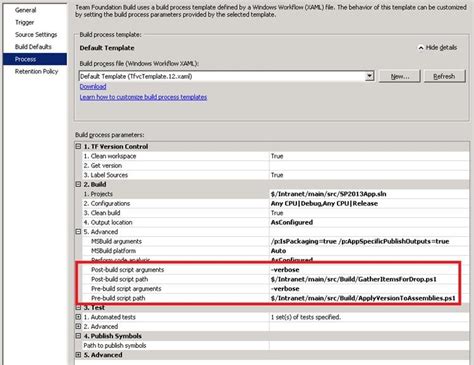Click the Refresh button
Image resolution: width=474 pixels, height=365 pixels.
(x=444, y=76)
